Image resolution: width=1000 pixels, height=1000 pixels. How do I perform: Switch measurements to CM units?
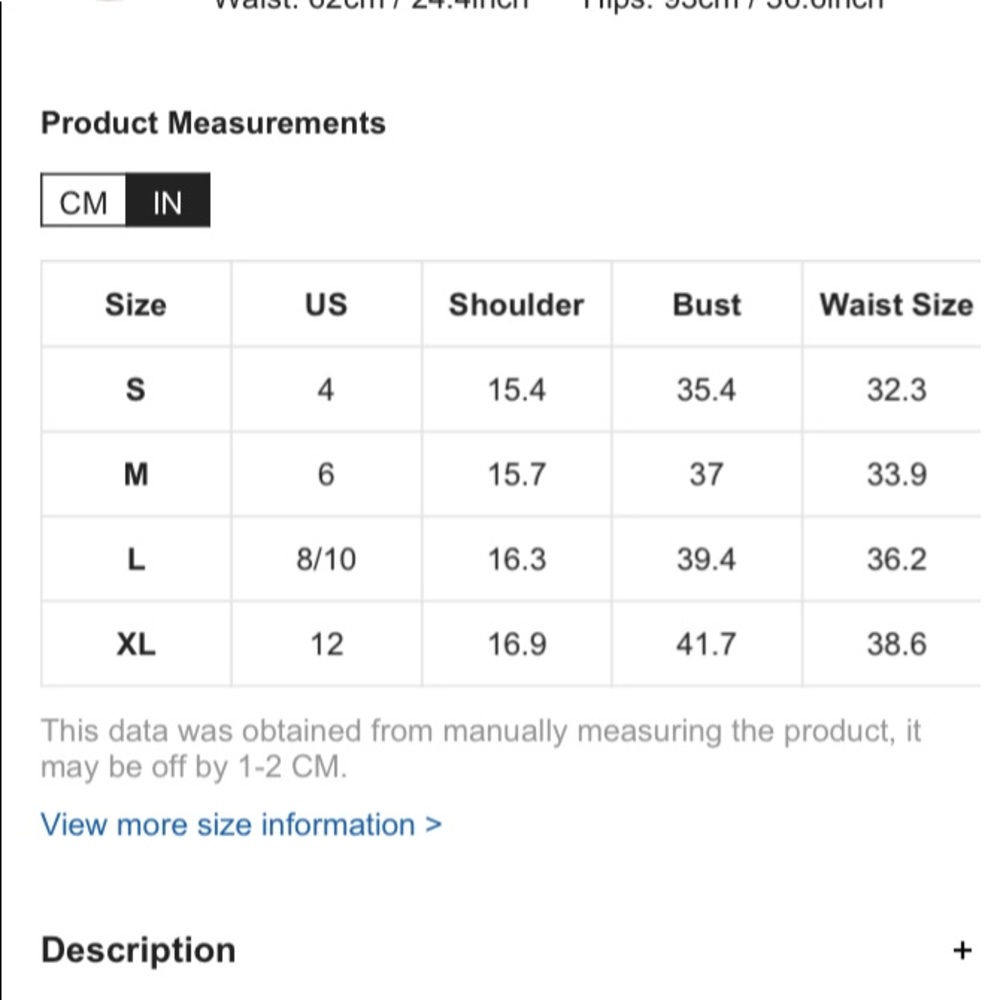pos(84,203)
